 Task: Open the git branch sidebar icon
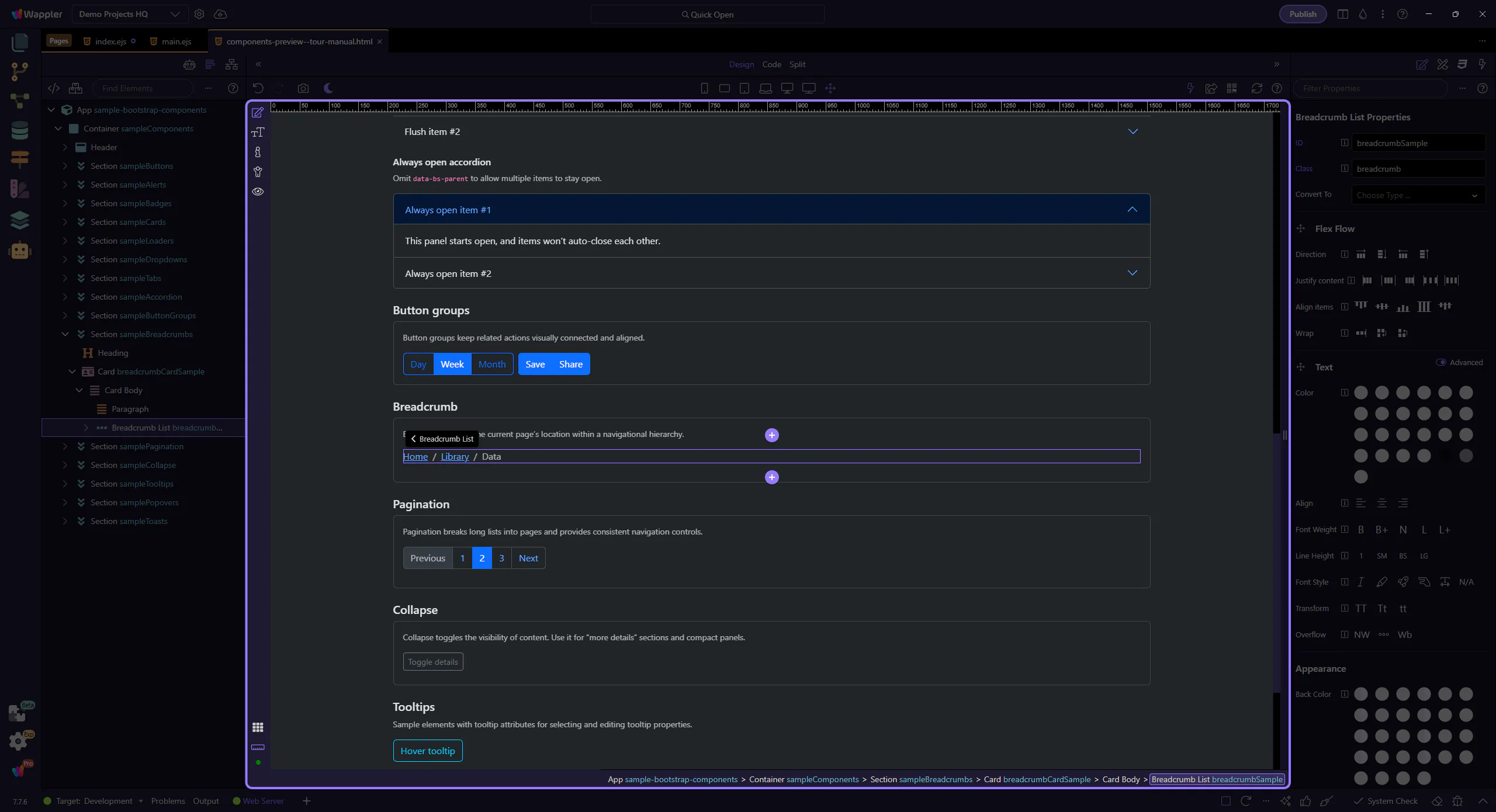pos(20,71)
